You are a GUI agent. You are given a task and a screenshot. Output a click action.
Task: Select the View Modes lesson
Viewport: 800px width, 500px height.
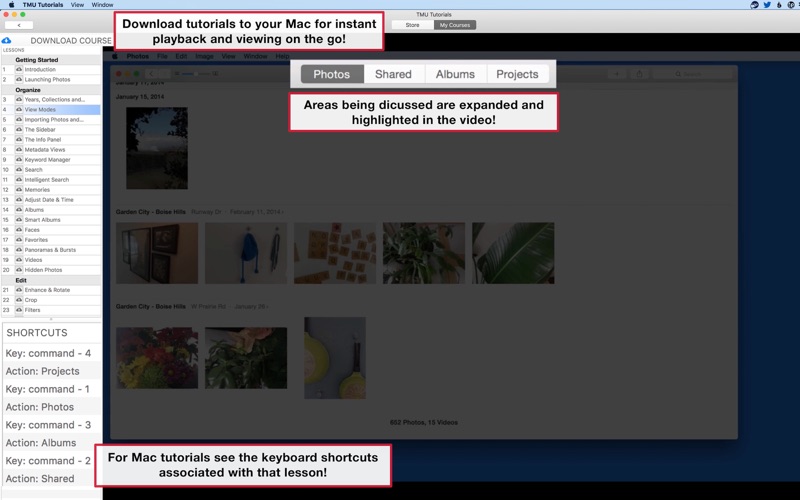point(51,110)
